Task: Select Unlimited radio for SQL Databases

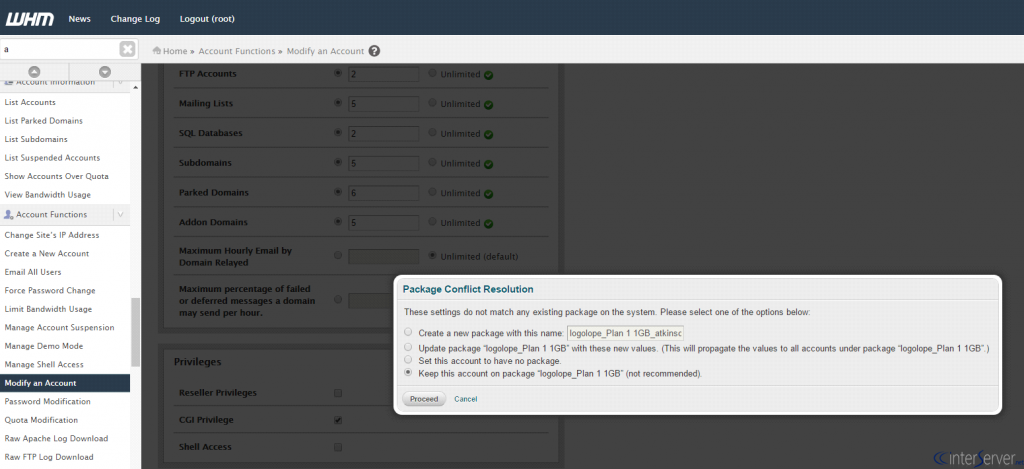Action: pos(432,133)
